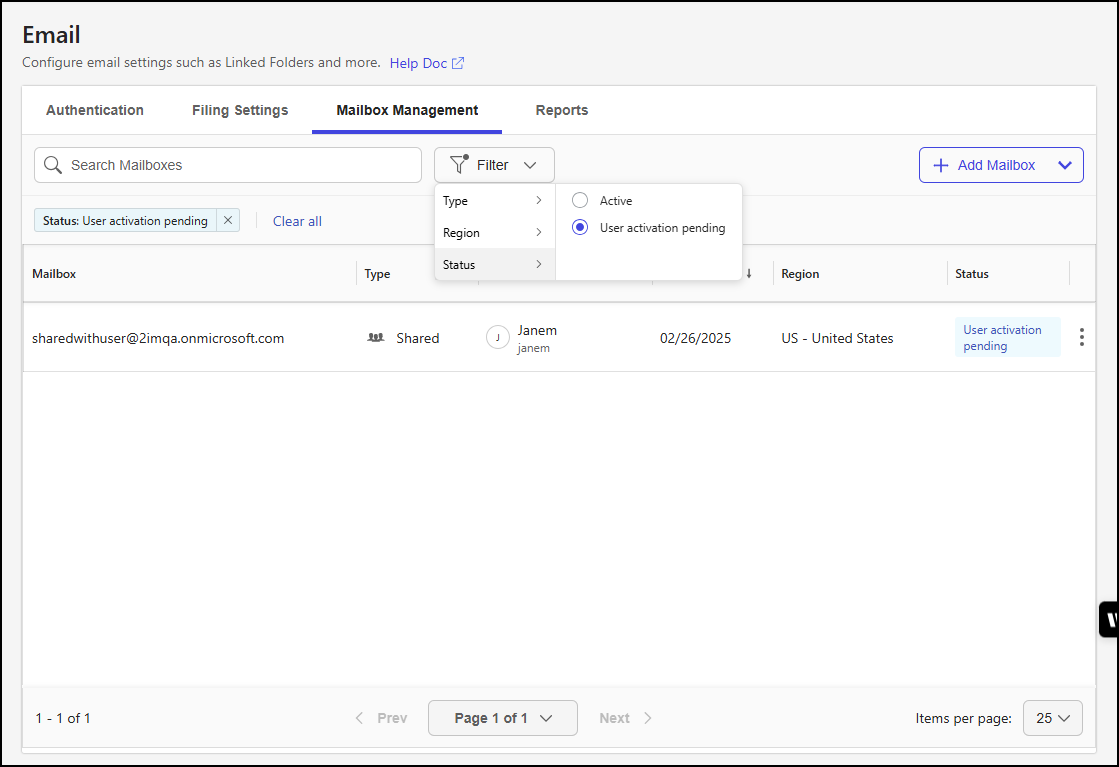Expand the Region filter submenu
Screen dimensions: 1119x767
tap(494, 232)
